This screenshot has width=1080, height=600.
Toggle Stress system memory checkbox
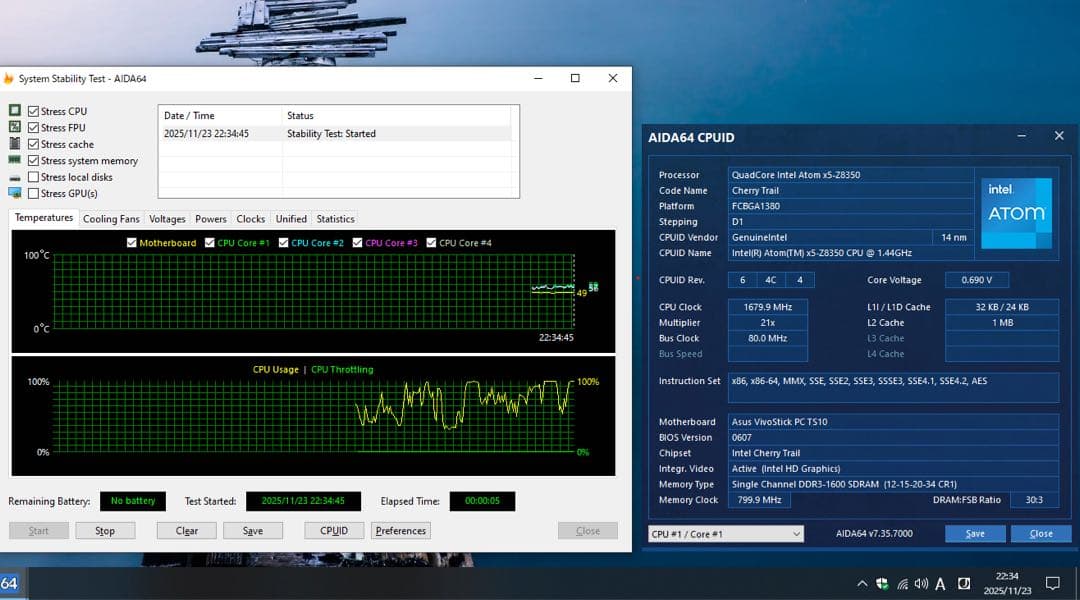33,161
